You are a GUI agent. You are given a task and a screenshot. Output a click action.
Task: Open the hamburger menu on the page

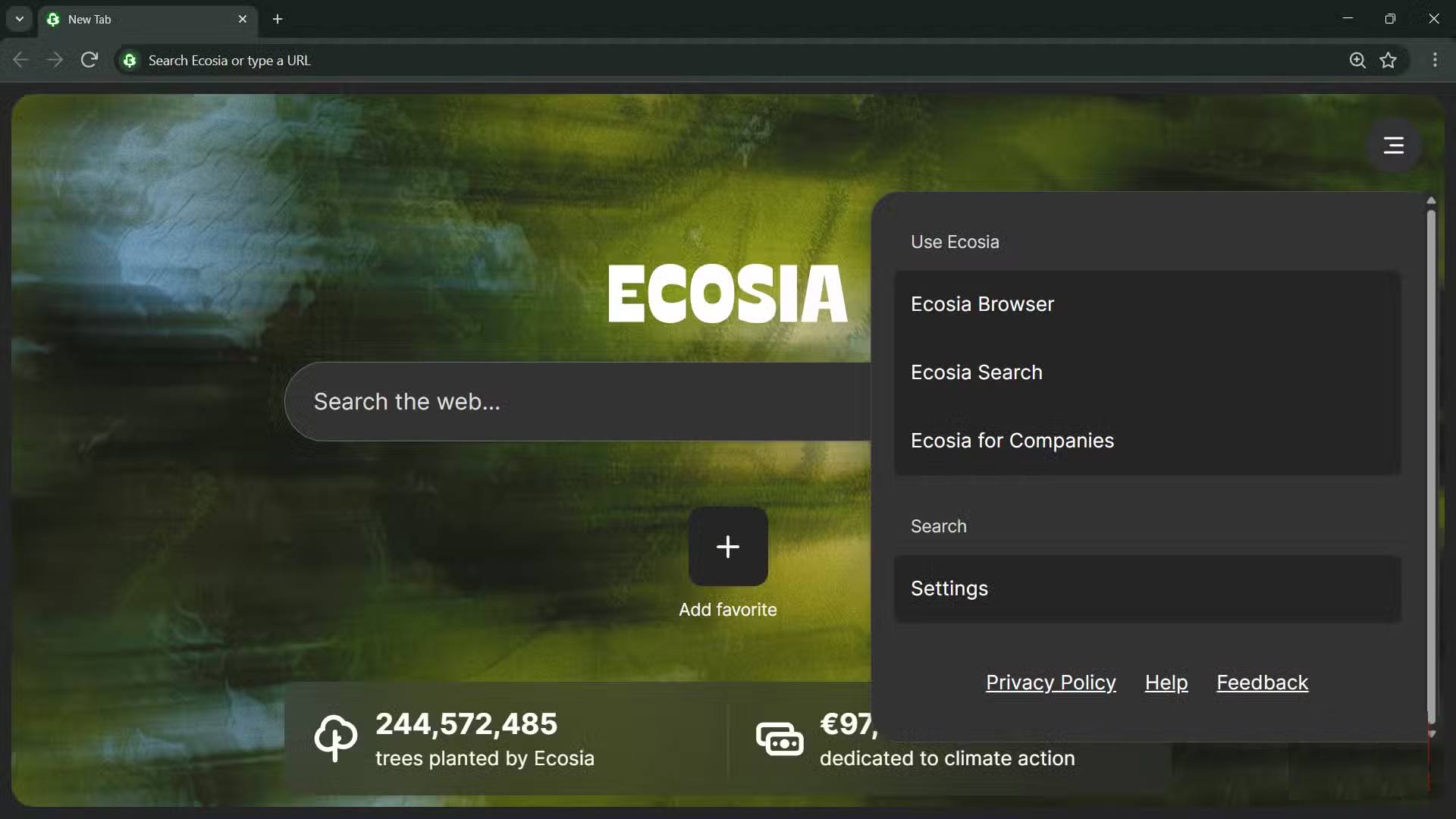(1393, 145)
